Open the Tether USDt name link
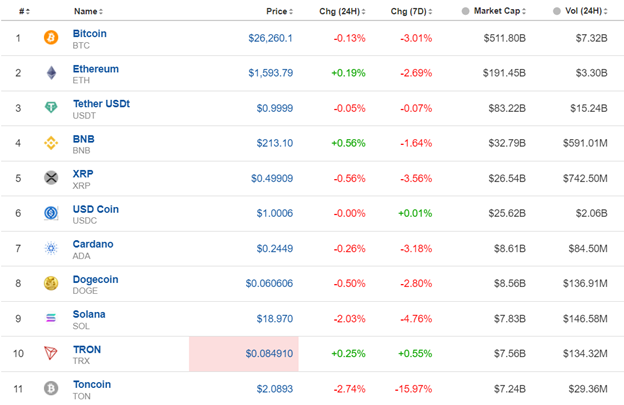Screen dimensions: 624x405 (101, 104)
